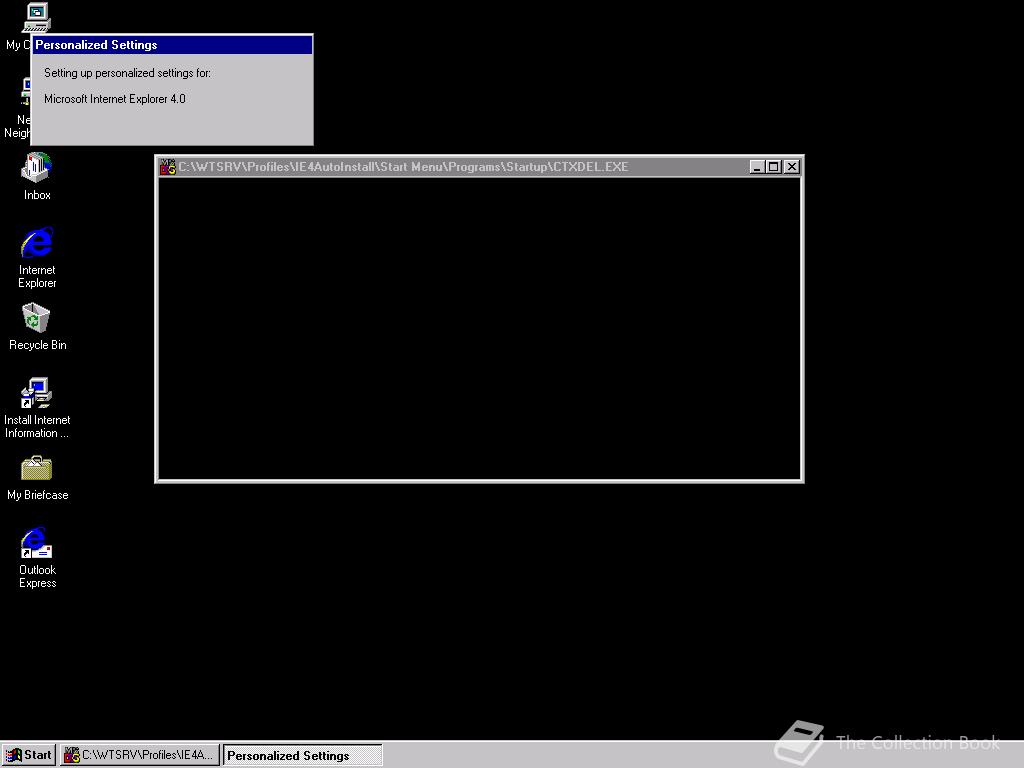Image resolution: width=1024 pixels, height=768 pixels.
Task: Close the CTXDEL.EXE console window
Action: point(792,167)
